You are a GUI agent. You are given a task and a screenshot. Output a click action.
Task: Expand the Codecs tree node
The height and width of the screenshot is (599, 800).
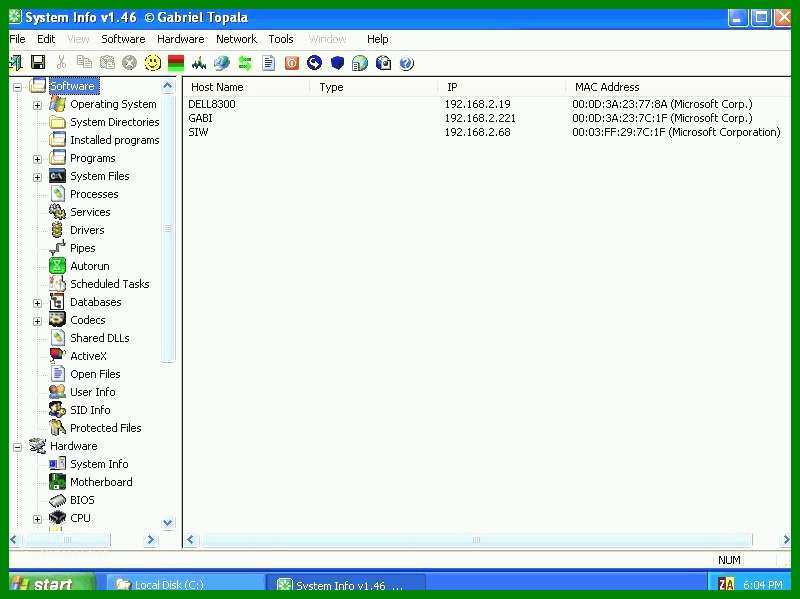pyautogui.click(x=37, y=321)
